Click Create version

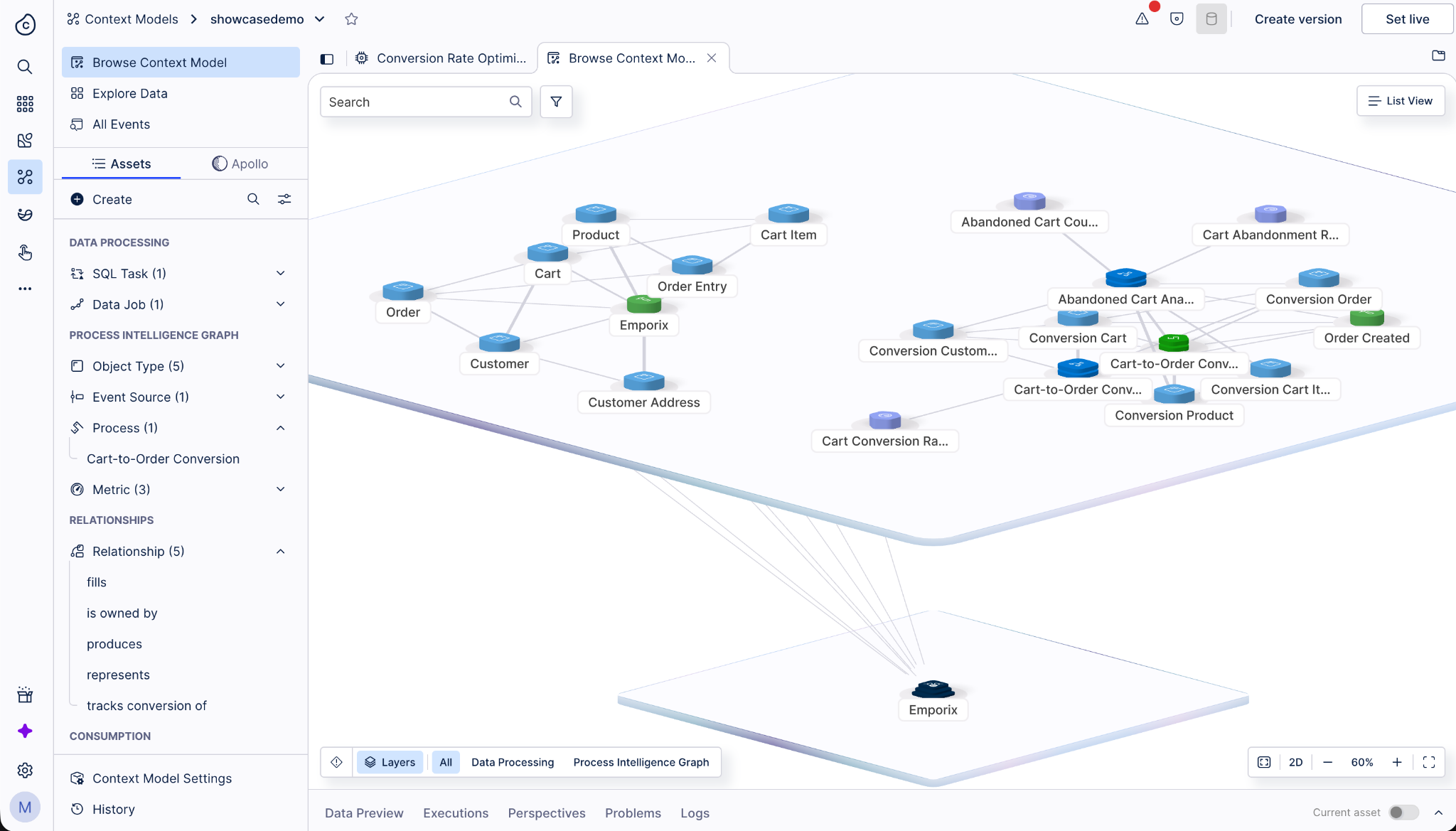[1298, 19]
